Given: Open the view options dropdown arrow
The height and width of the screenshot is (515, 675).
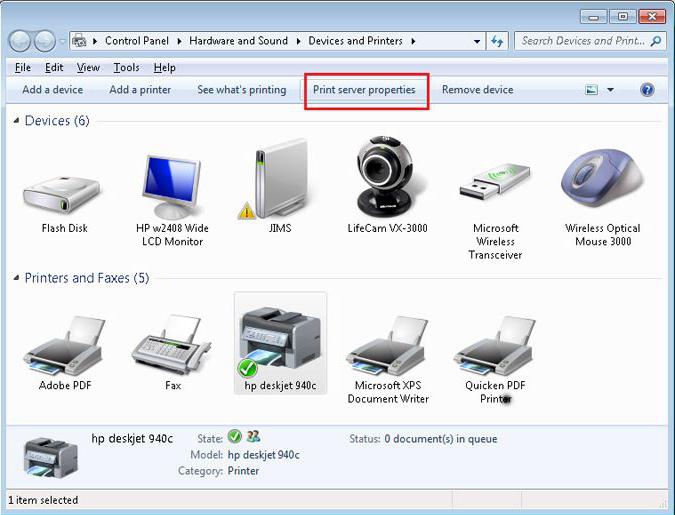Looking at the screenshot, I should (x=610, y=90).
